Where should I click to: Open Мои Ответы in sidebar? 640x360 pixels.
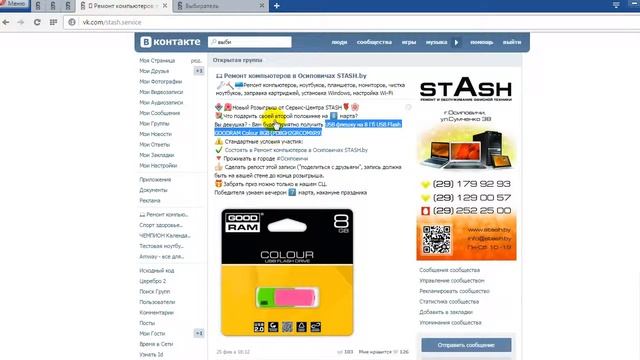click(155, 144)
